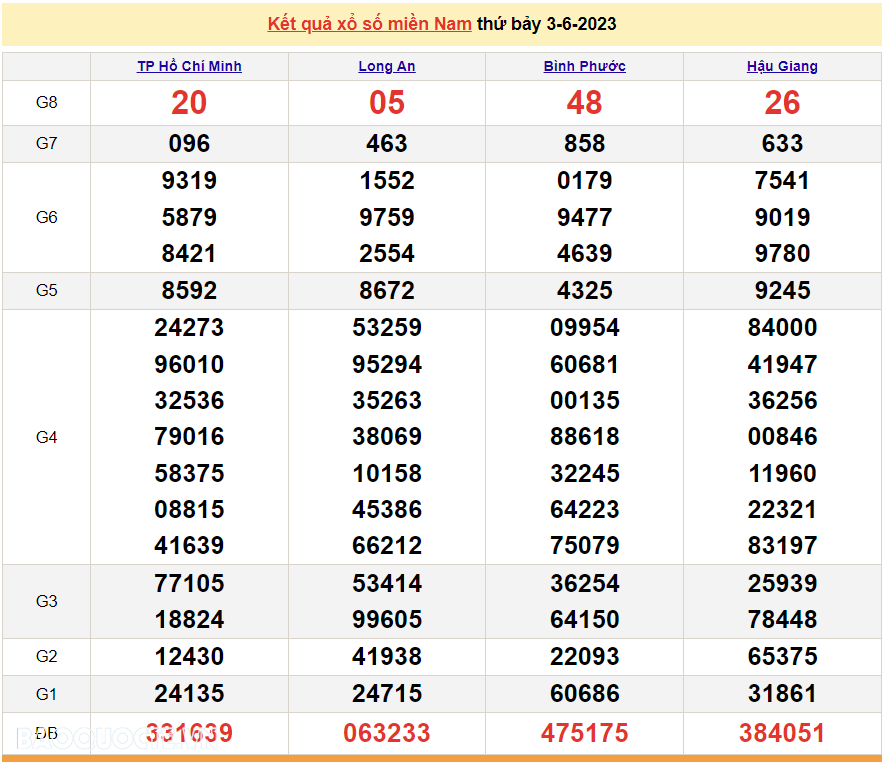Viewport: 883px width, 762px height.
Task: Click the G7 result 633 for Hậu Giang
Action: (782, 143)
